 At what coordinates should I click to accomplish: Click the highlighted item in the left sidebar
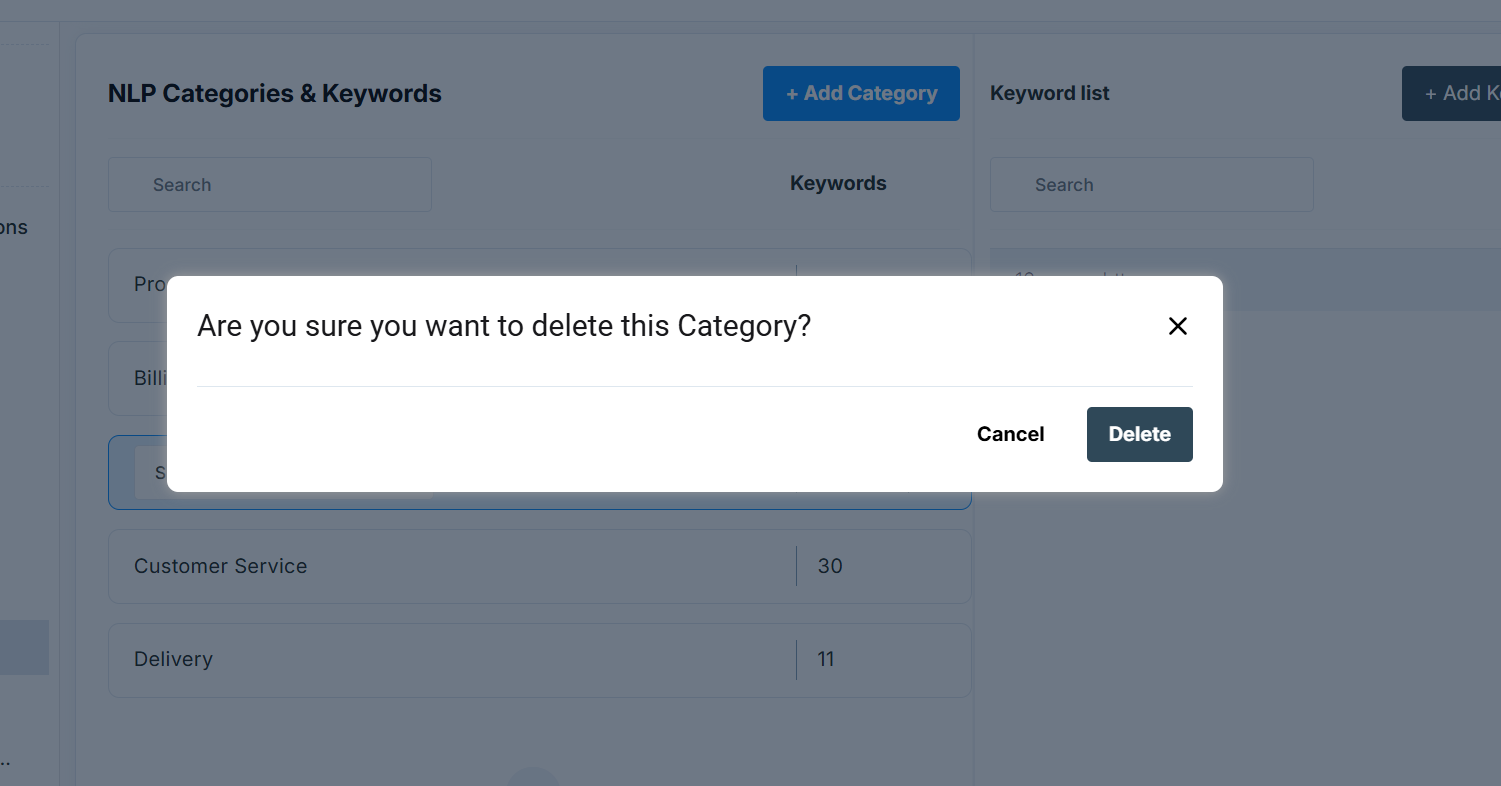[x=24, y=647]
